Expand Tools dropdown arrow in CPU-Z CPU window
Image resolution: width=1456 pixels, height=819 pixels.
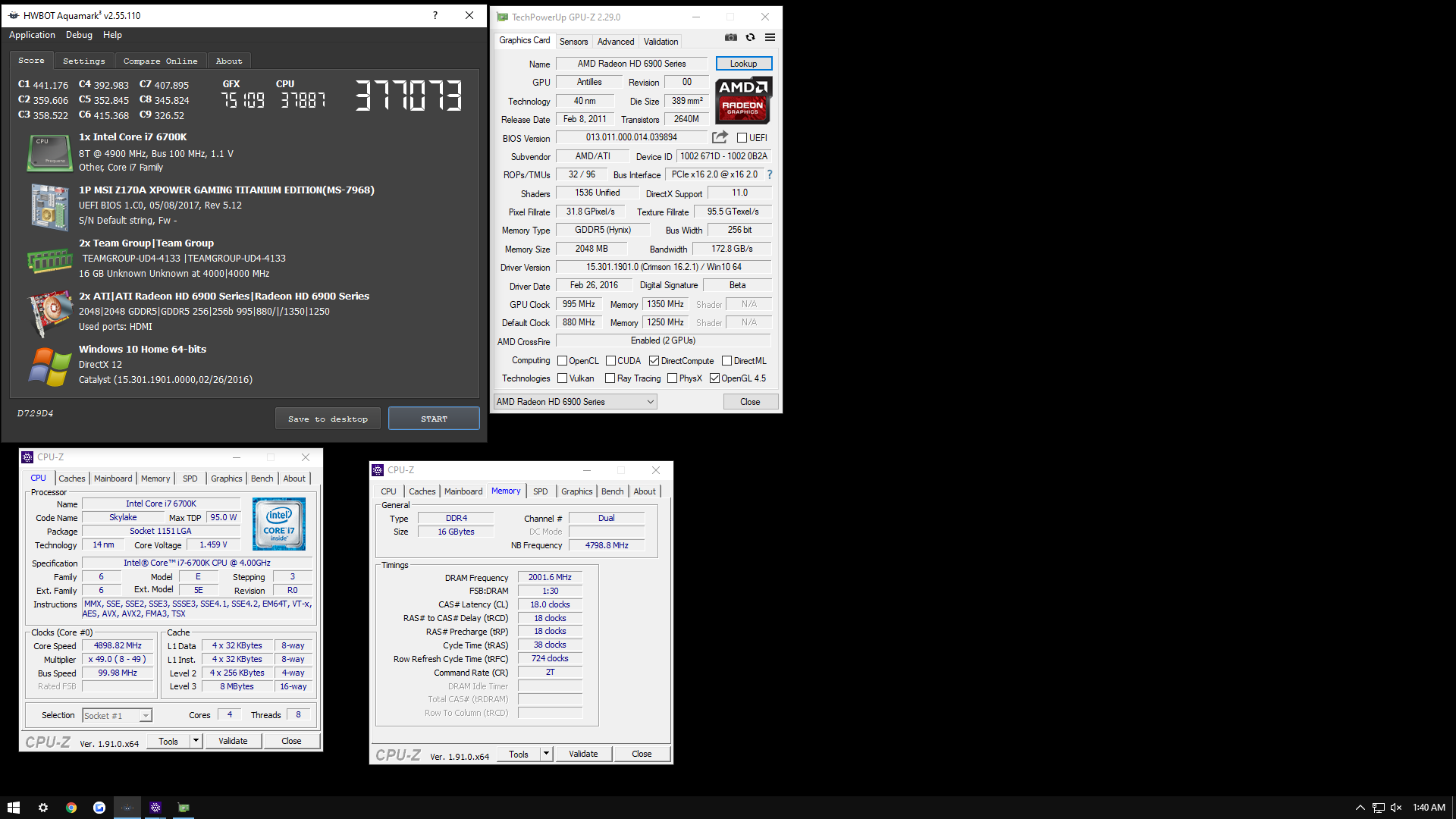coord(196,741)
